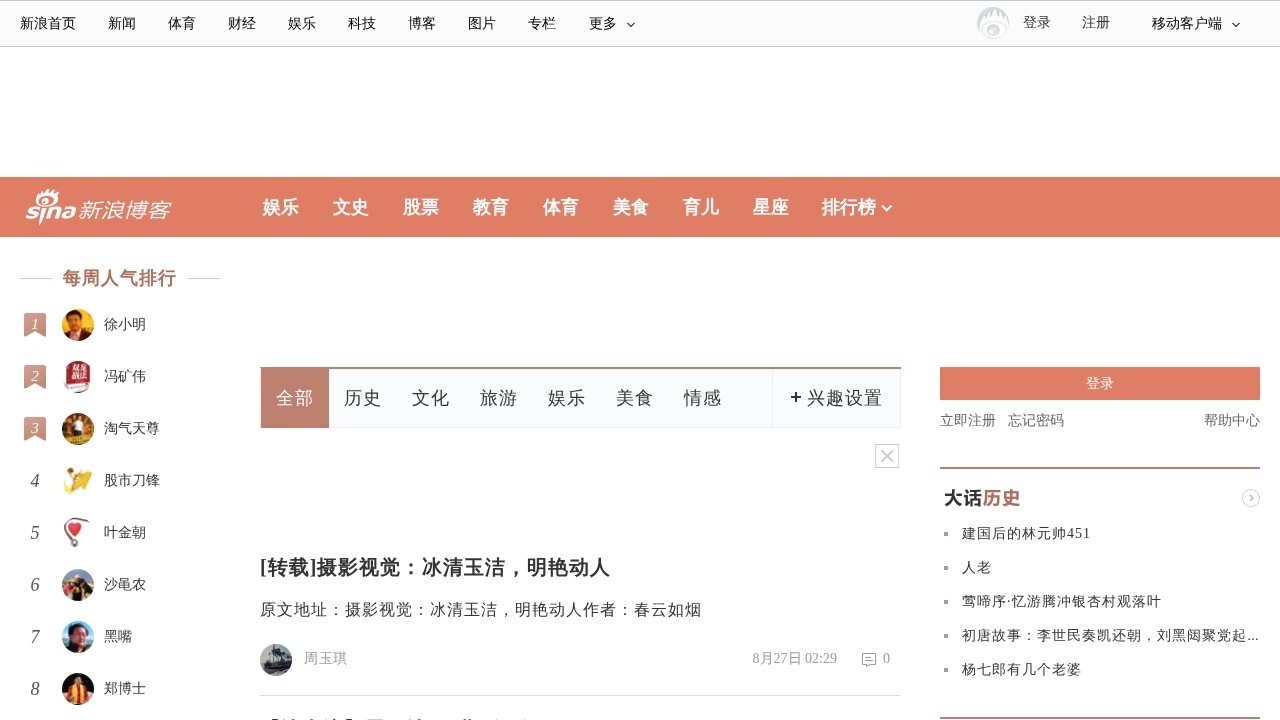Expand the 移动客户端 dropdown
Image resolution: width=1280 pixels, height=720 pixels.
coord(1196,24)
